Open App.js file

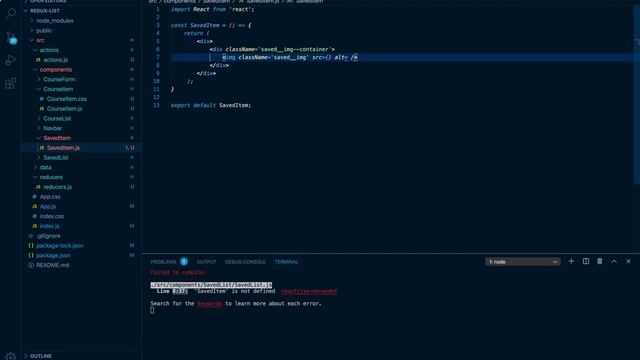click(48, 207)
